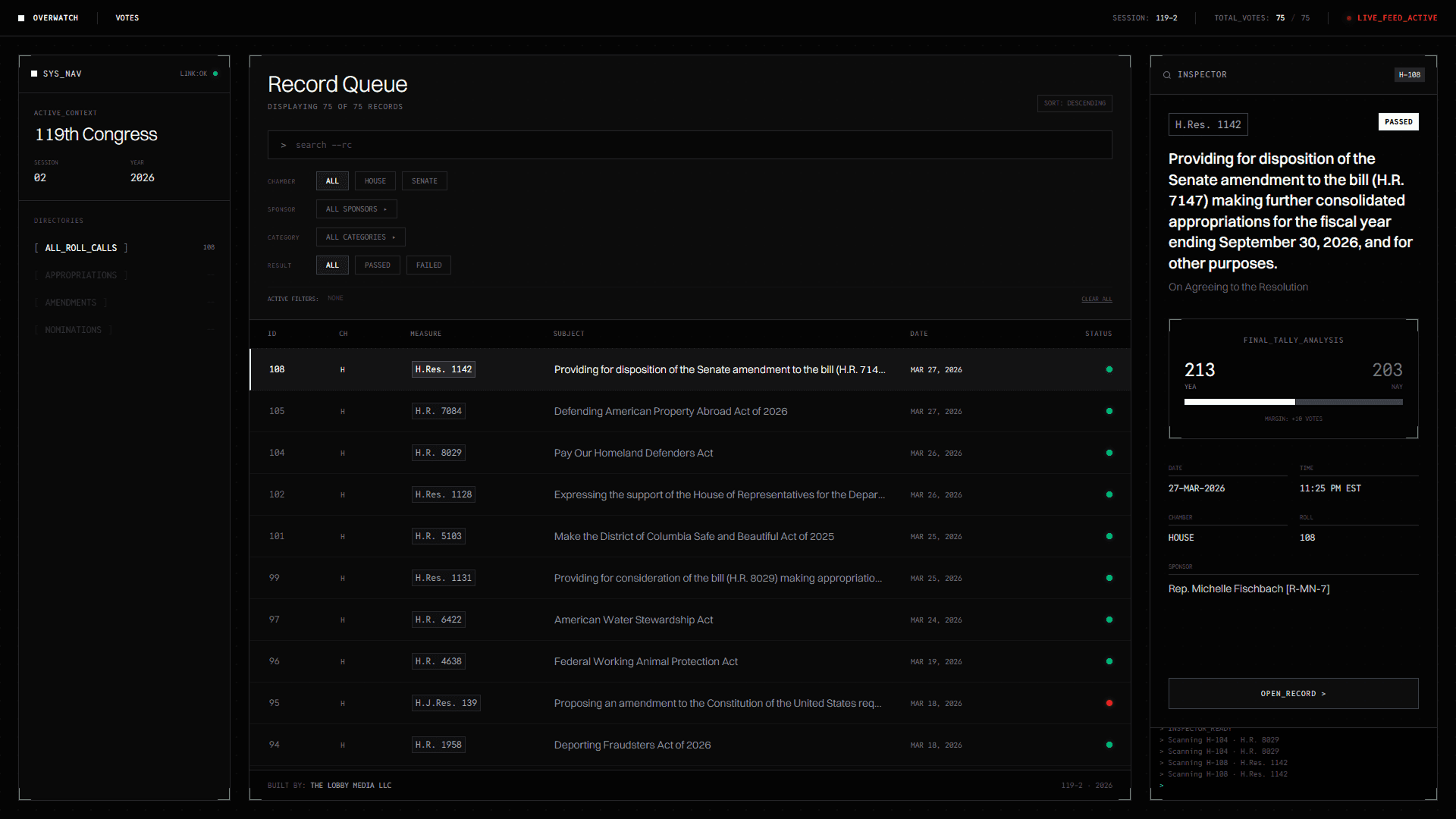Select the APPROPRIATIONS directory

click(x=80, y=275)
